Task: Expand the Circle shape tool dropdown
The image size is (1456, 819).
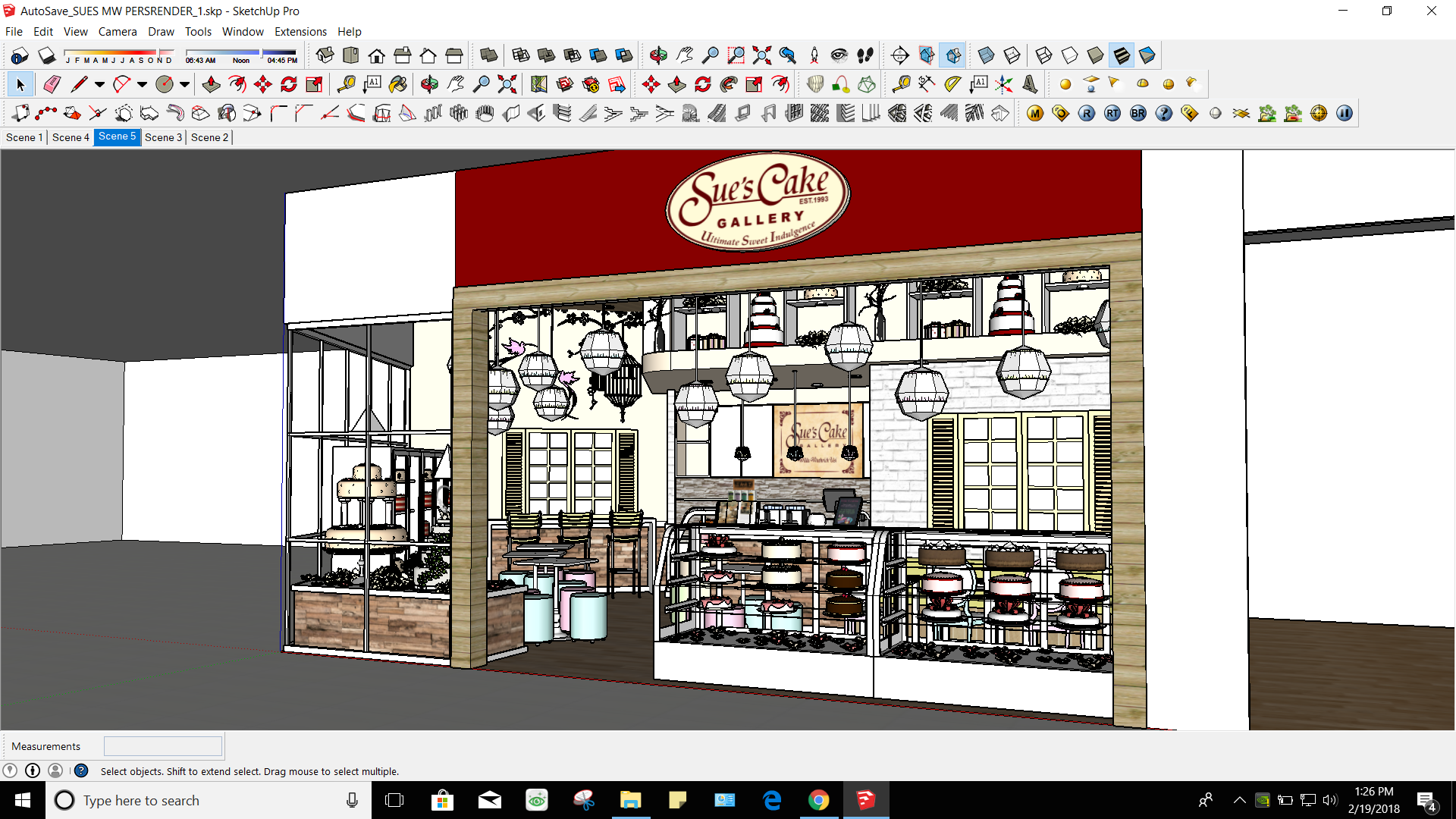Action: (x=184, y=84)
